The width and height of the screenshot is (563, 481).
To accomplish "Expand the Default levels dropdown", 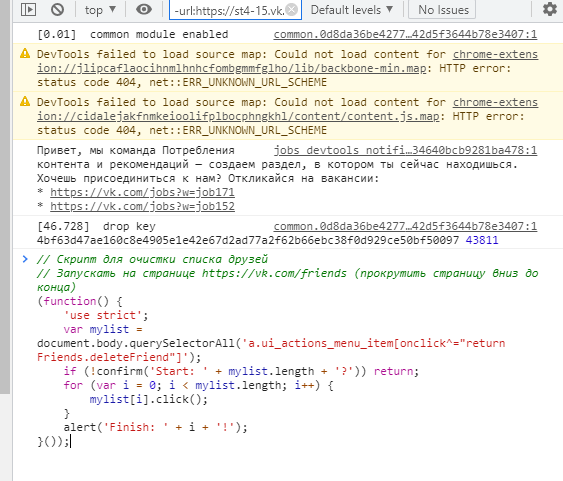I will [x=352, y=10].
